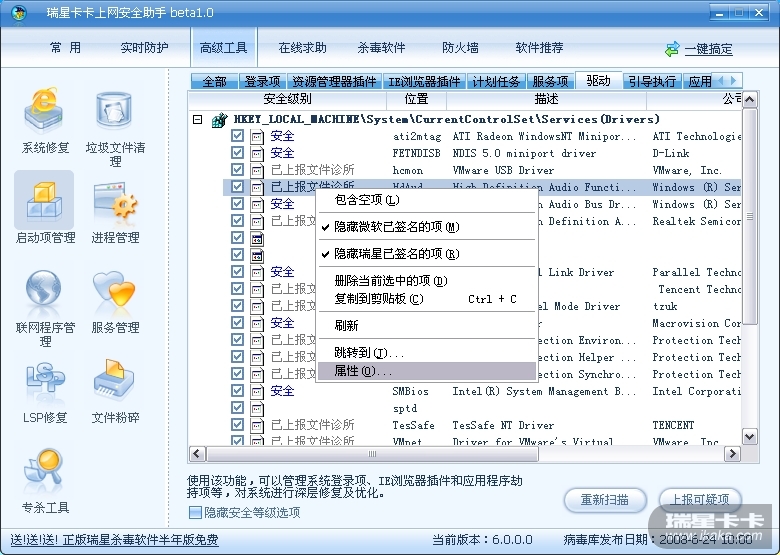
Task: Uncheck the FETNDISB driver checkbox
Action: (237, 153)
